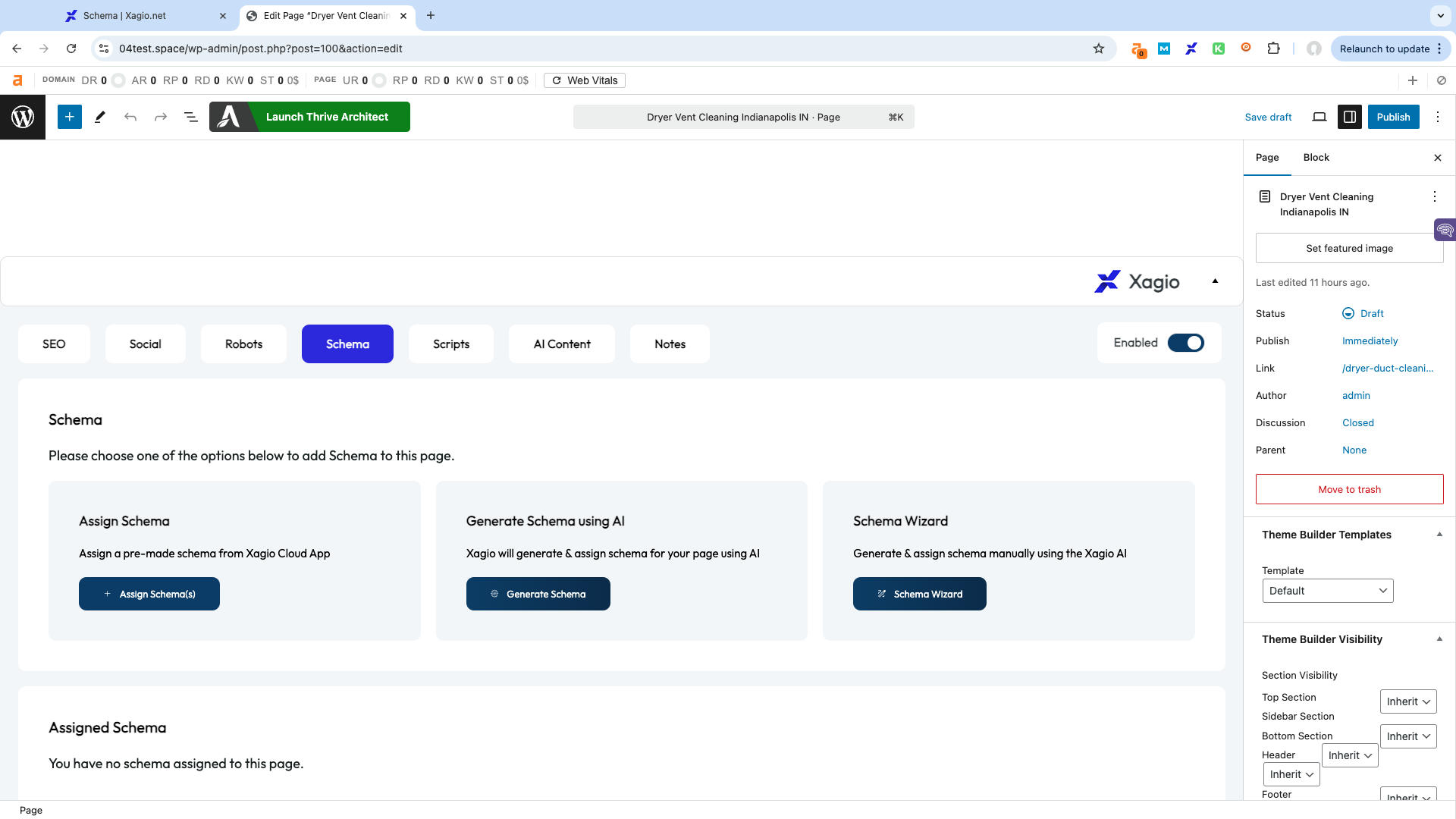Open the Robots tab
The image size is (1456, 819).
tap(243, 344)
